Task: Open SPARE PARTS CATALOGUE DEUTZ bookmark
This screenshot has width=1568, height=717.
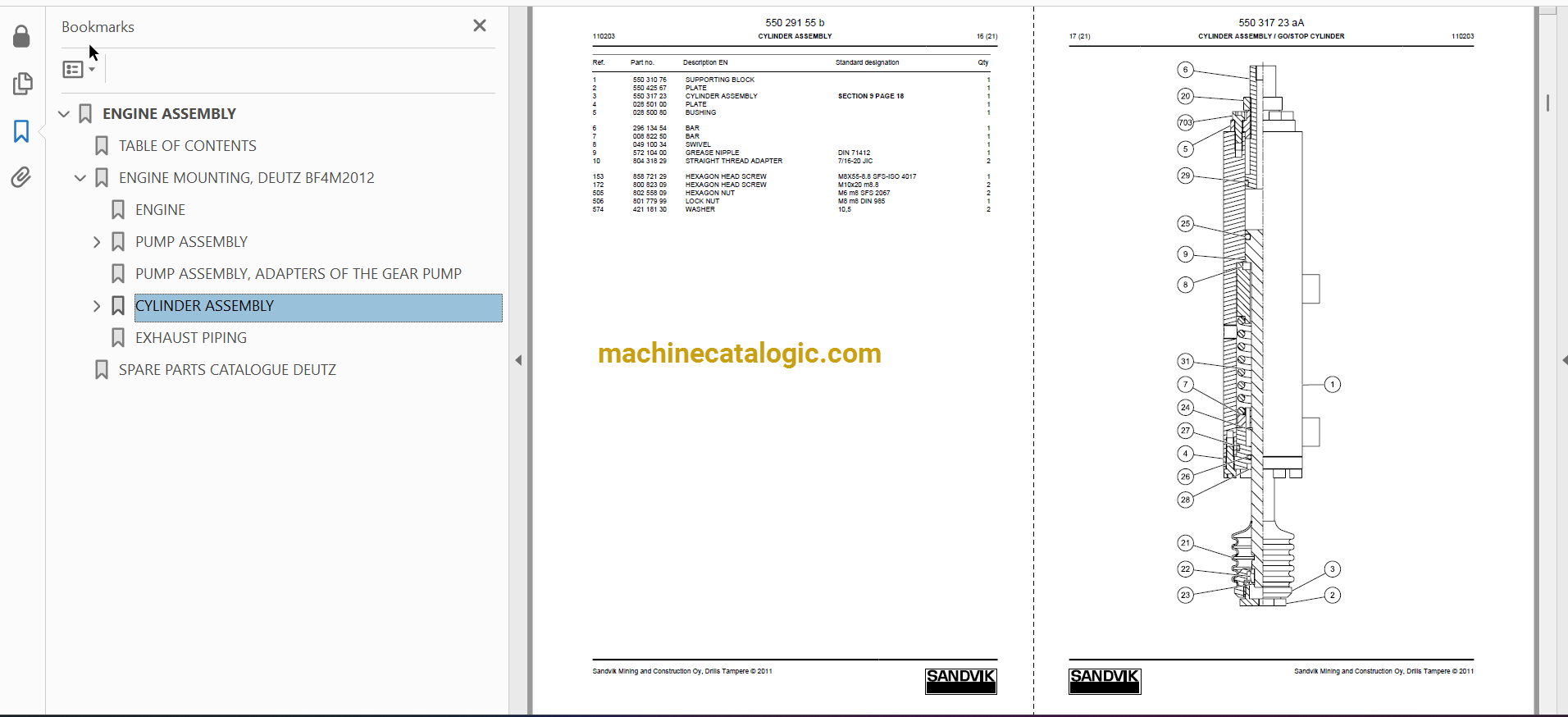Action: [x=228, y=370]
